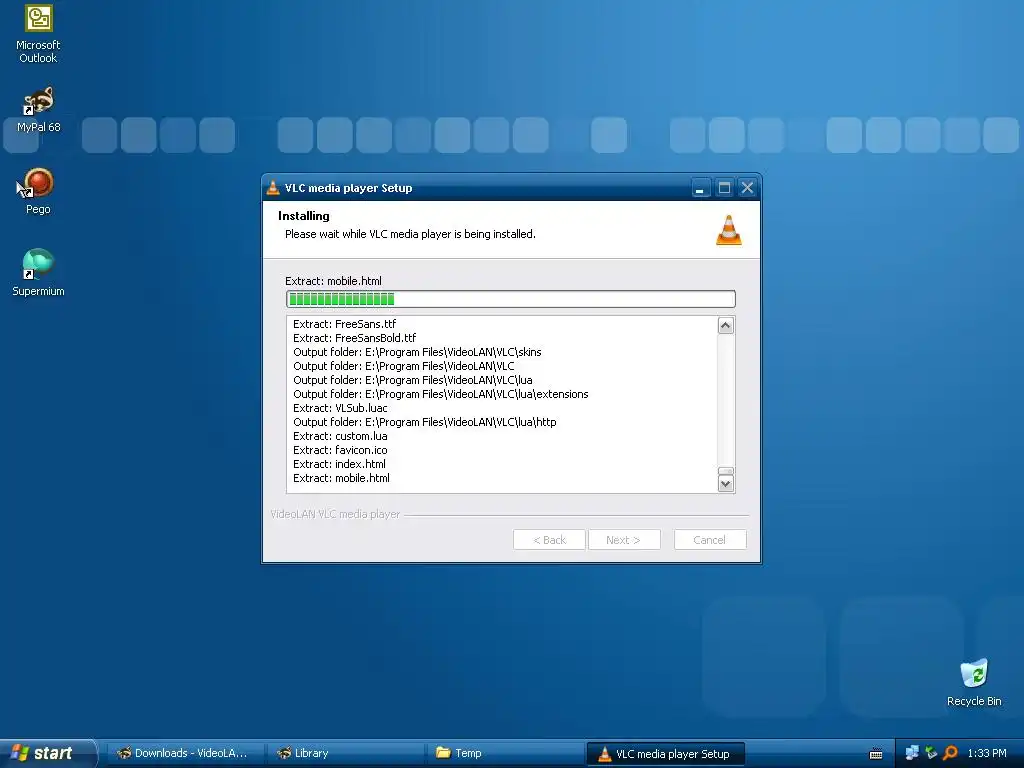Select the log line ending with 'lua\extensions'
This screenshot has width=1024, height=768.
click(441, 394)
